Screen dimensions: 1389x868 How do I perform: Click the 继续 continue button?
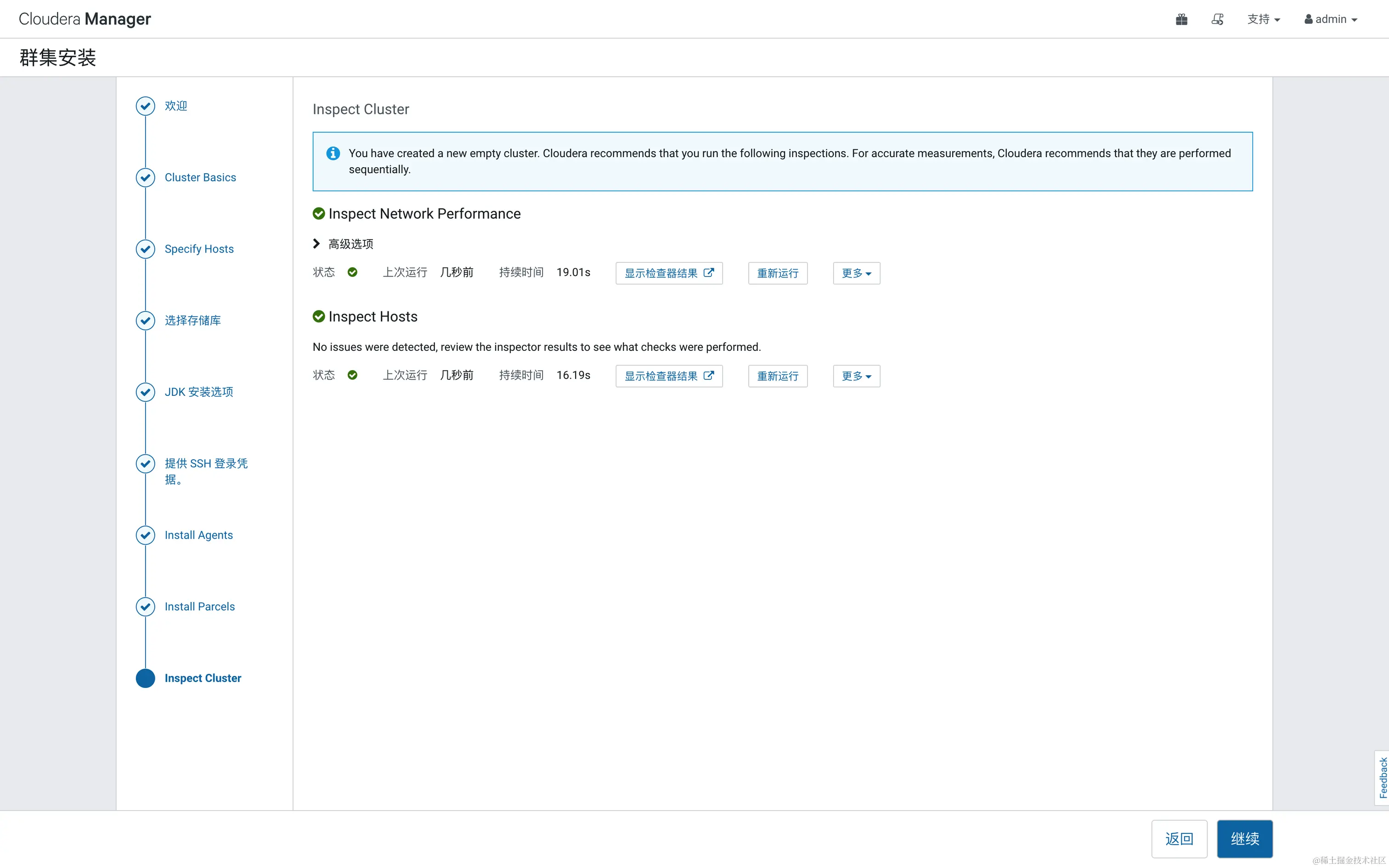[x=1245, y=839]
